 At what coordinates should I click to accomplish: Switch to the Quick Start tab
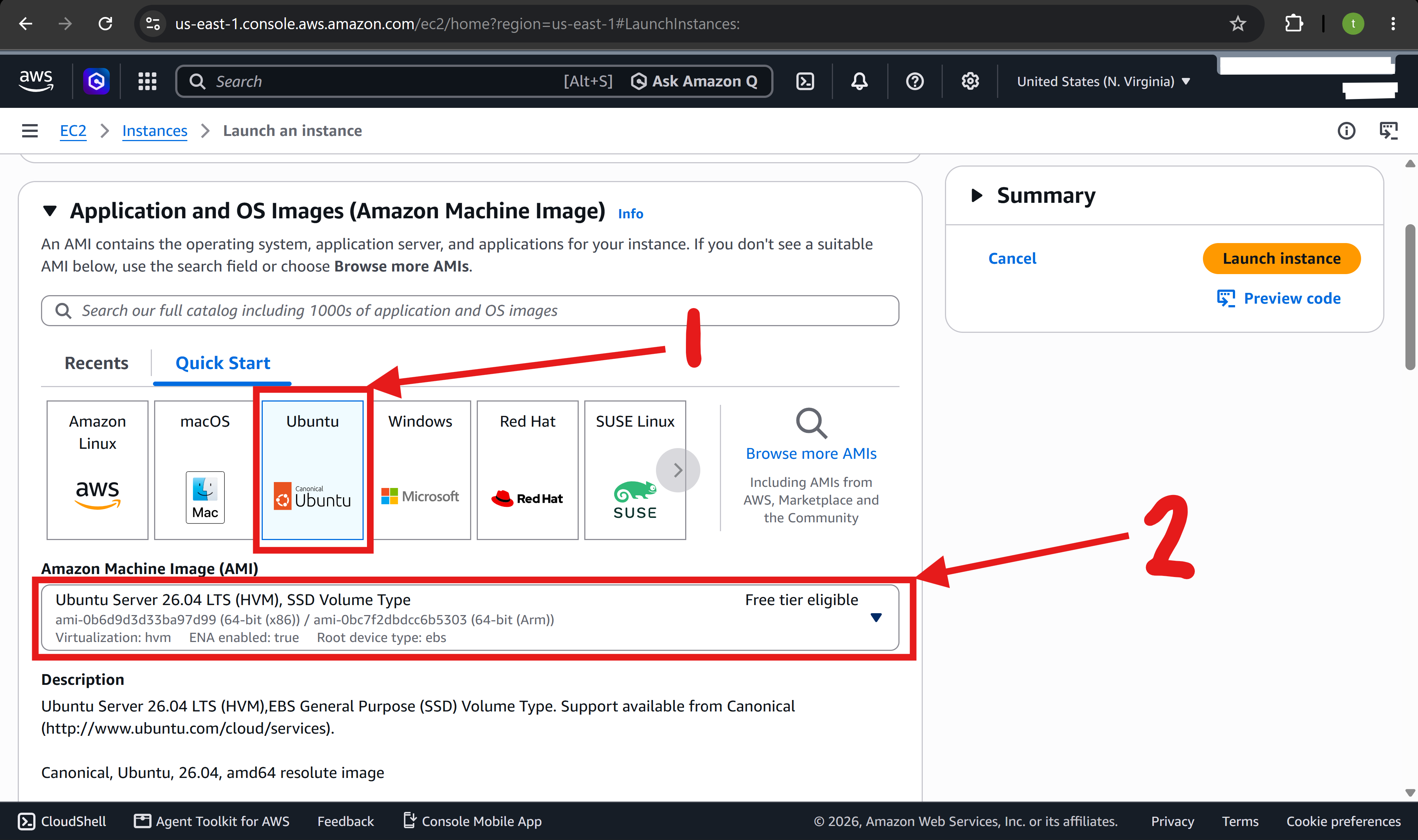point(222,363)
